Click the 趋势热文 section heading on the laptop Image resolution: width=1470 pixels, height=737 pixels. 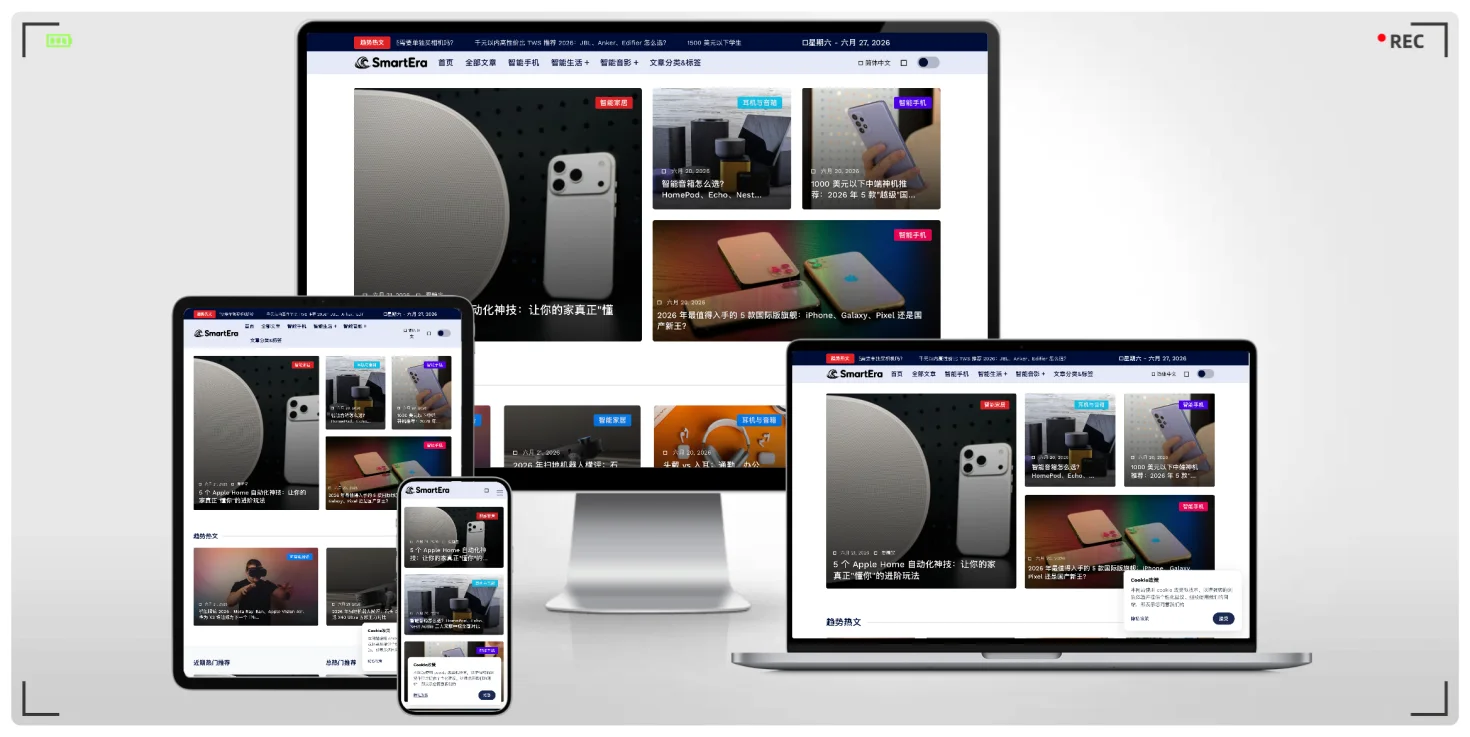(x=843, y=622)
